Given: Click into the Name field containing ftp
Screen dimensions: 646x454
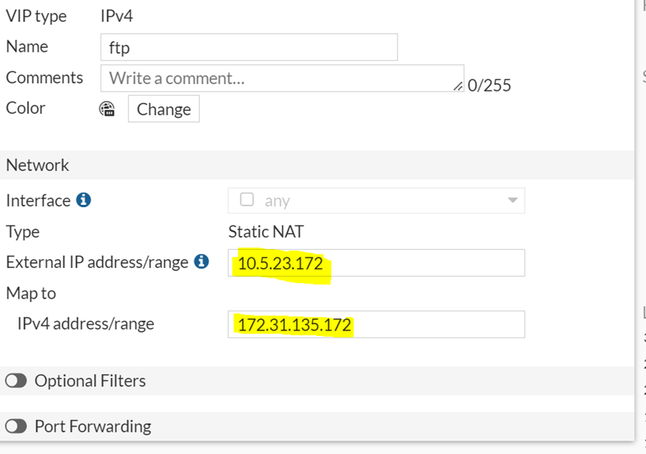Looking at the screenshot, I should tap(249, 47).
